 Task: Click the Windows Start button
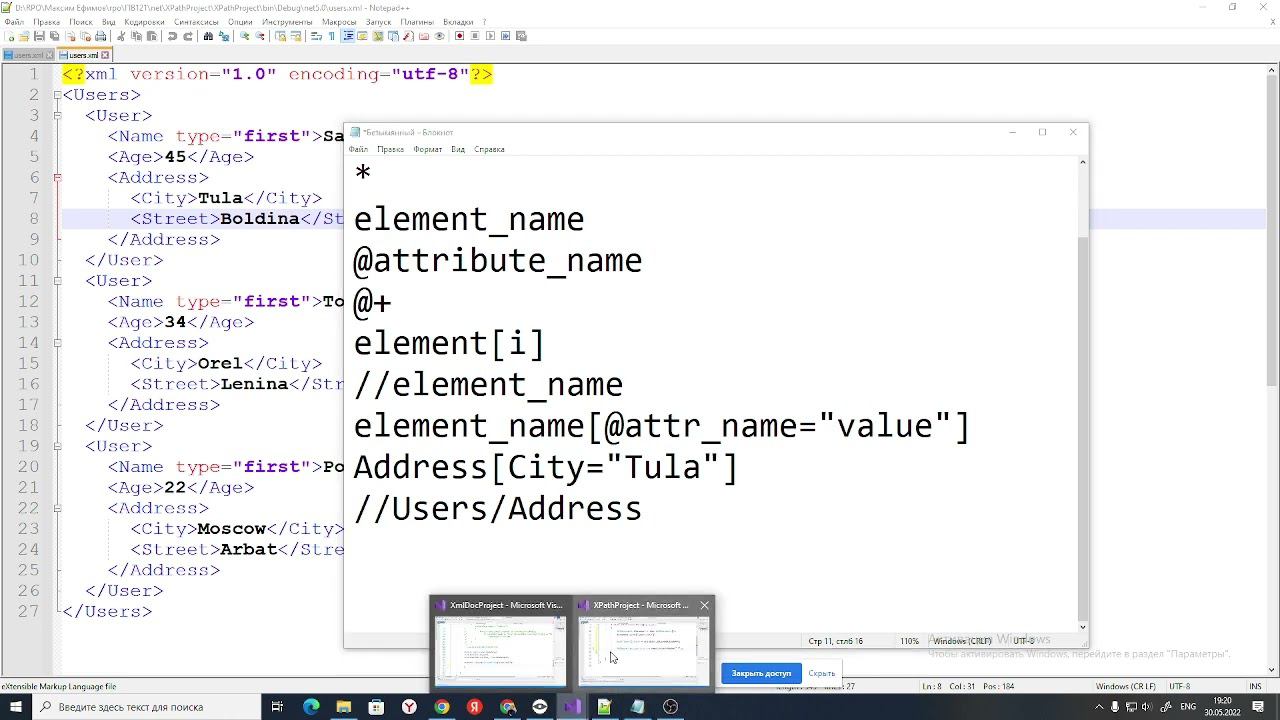16,707
